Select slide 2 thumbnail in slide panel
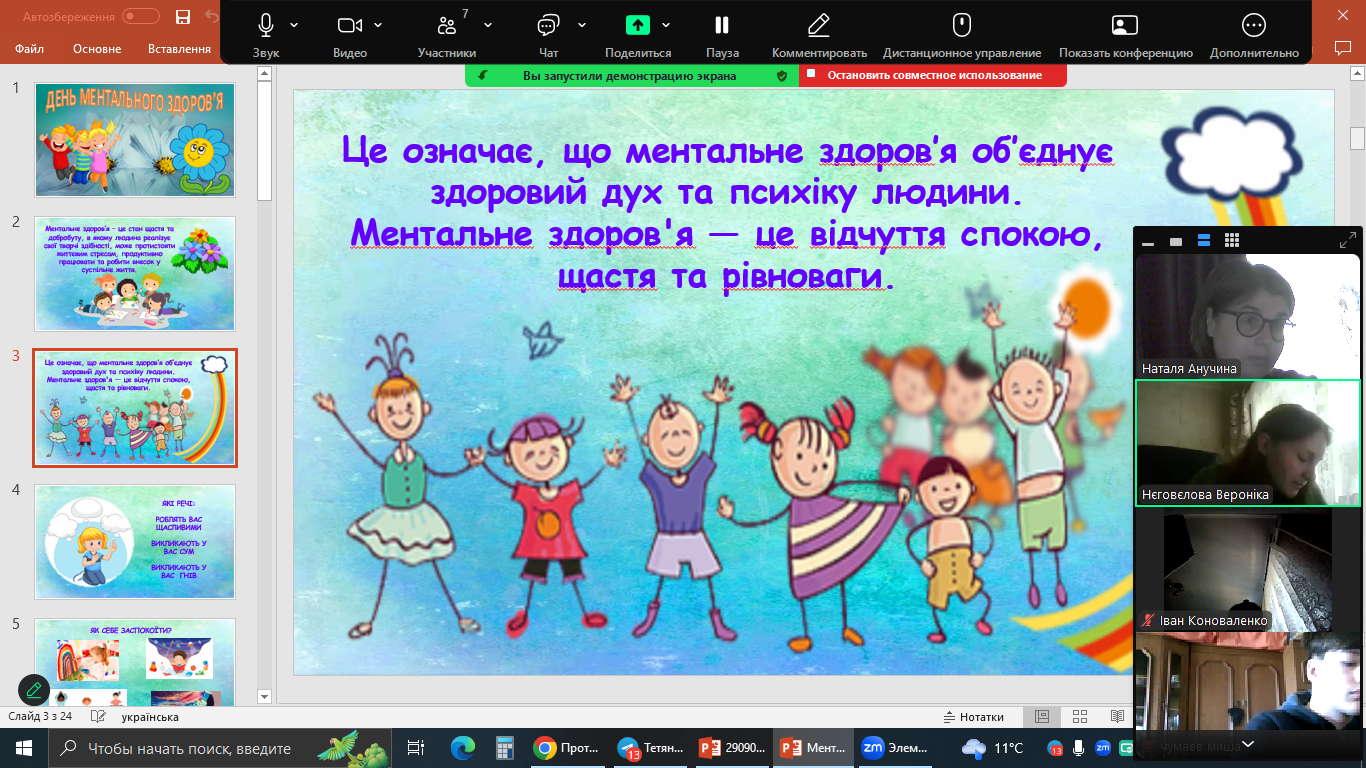 [136, 274]
